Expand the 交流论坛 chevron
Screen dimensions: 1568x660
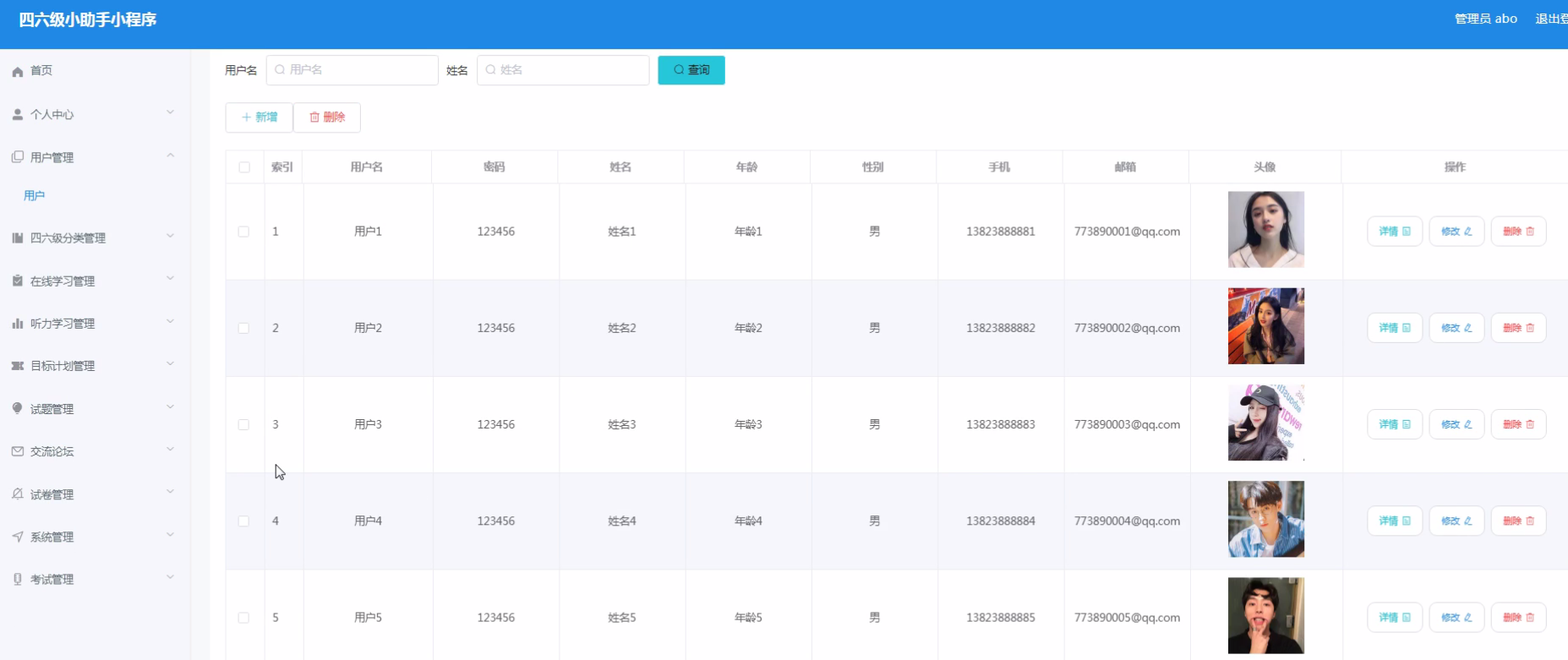click(171, 450)
